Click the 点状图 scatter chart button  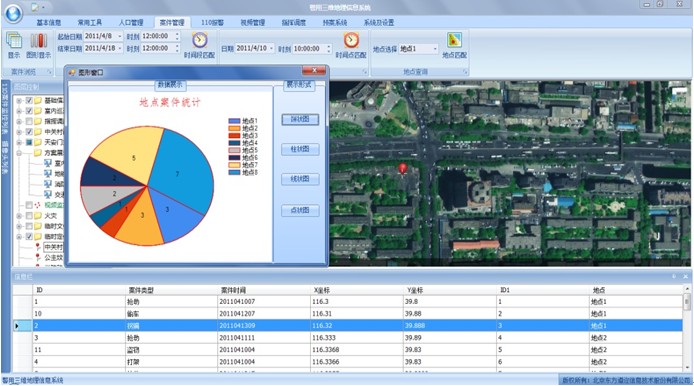click(x=300, y=210)
